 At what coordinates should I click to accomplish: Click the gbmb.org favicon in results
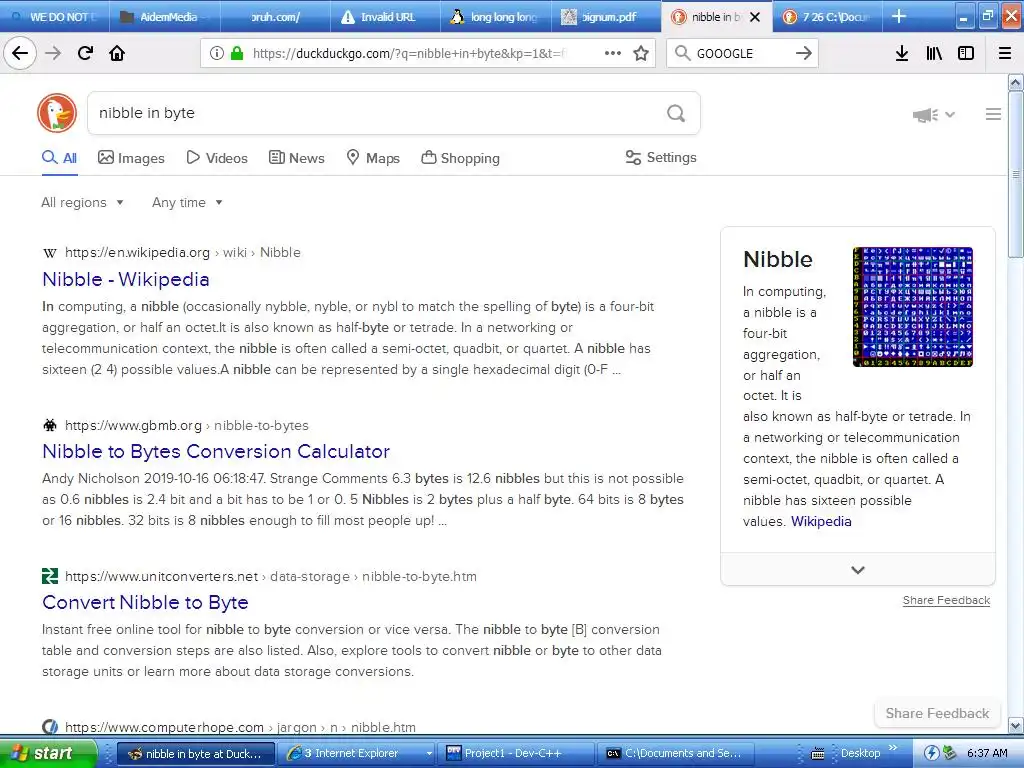tap(50, 425)
